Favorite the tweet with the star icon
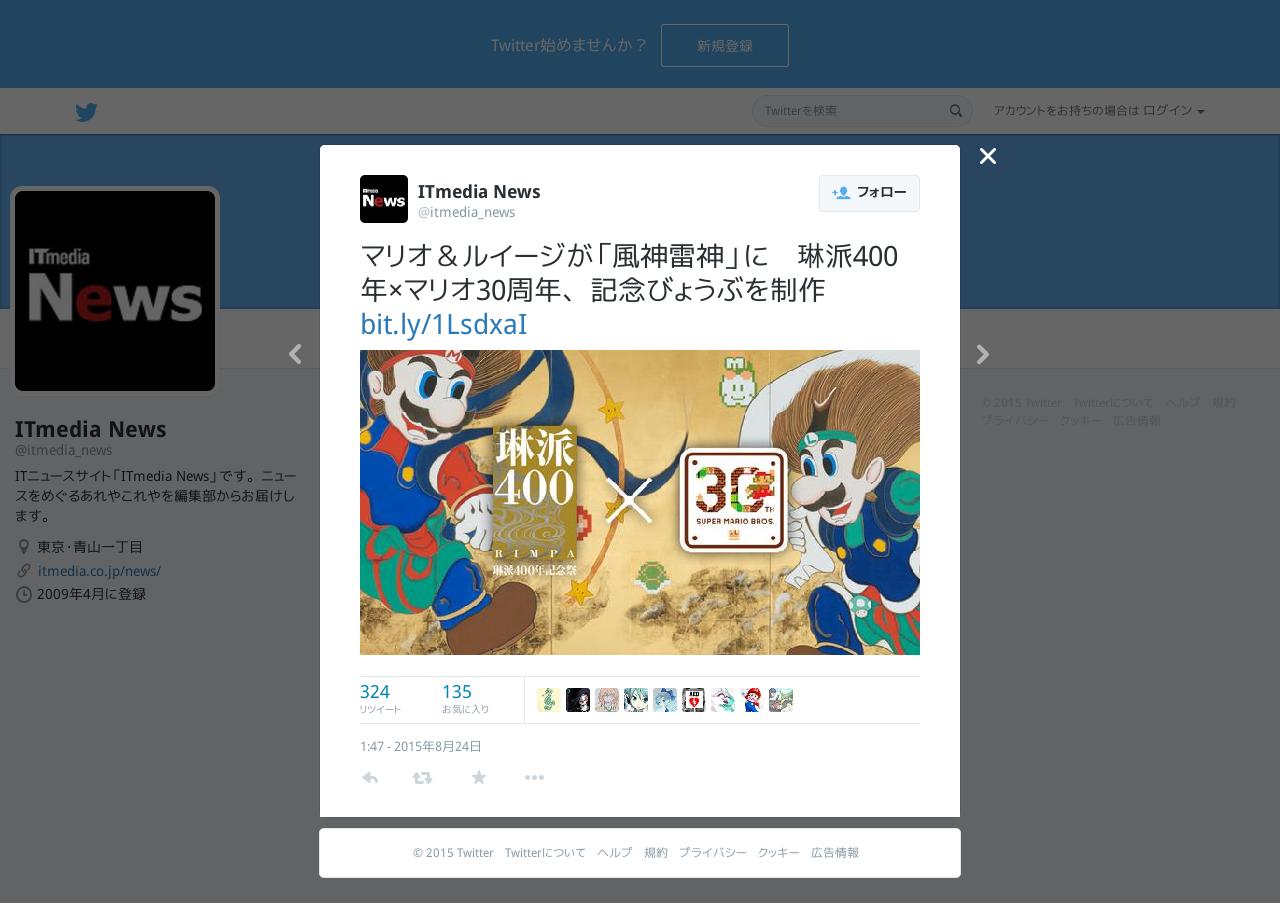The width and height of the screenshot is (1280, 903). pyautogui.click(x=479, y=777)
